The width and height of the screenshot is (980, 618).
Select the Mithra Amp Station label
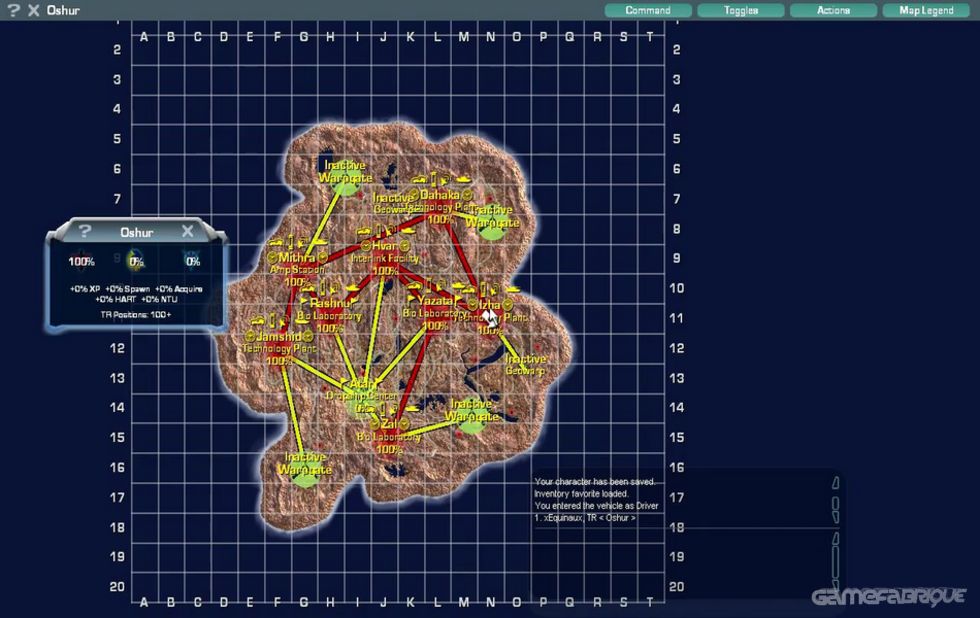point(297,263)
